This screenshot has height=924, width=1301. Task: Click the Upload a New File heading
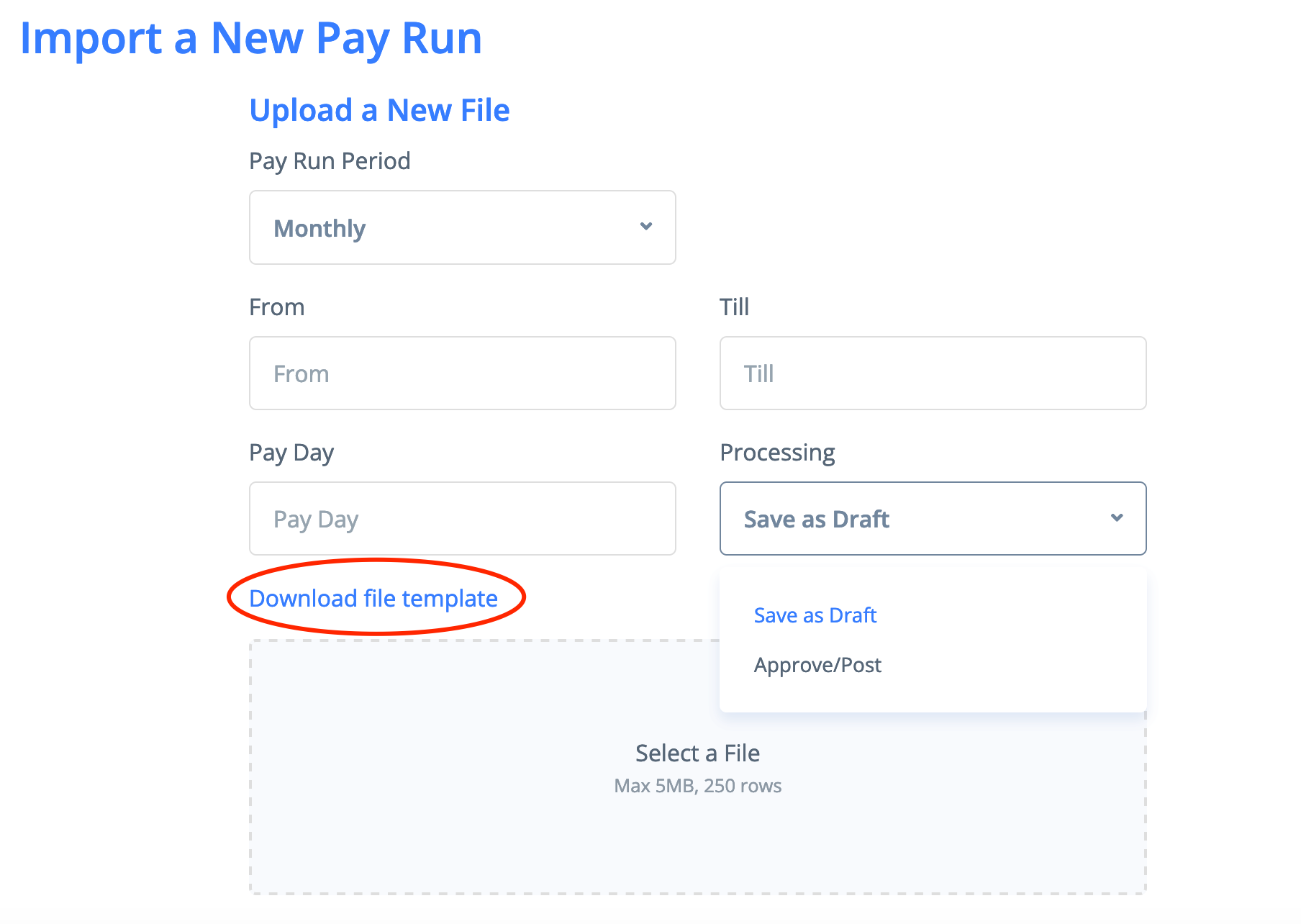pyautogui.click(x=379, y=110)
